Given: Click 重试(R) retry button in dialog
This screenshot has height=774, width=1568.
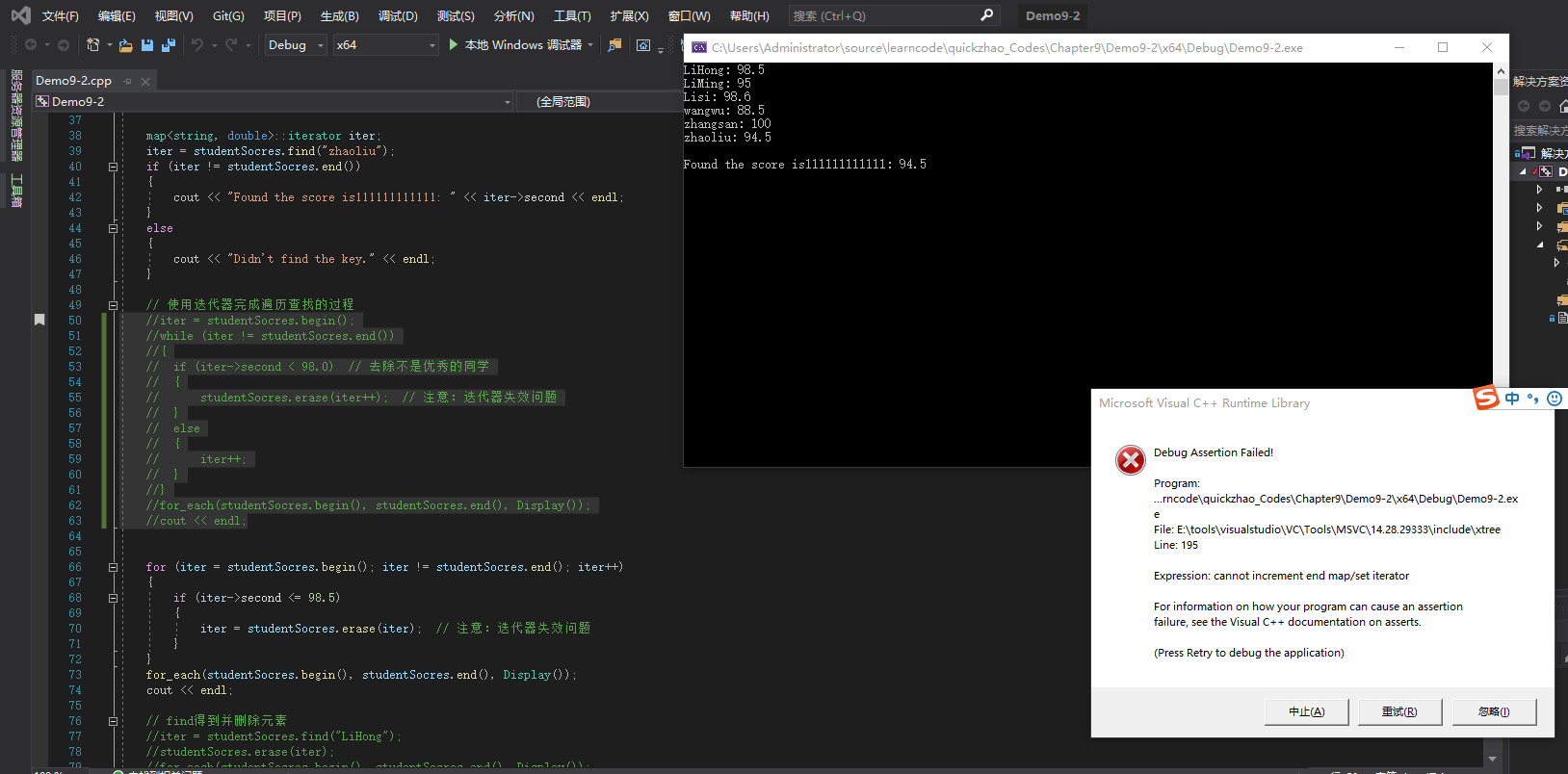Looking at the screenshot, I should (1399, 711).
